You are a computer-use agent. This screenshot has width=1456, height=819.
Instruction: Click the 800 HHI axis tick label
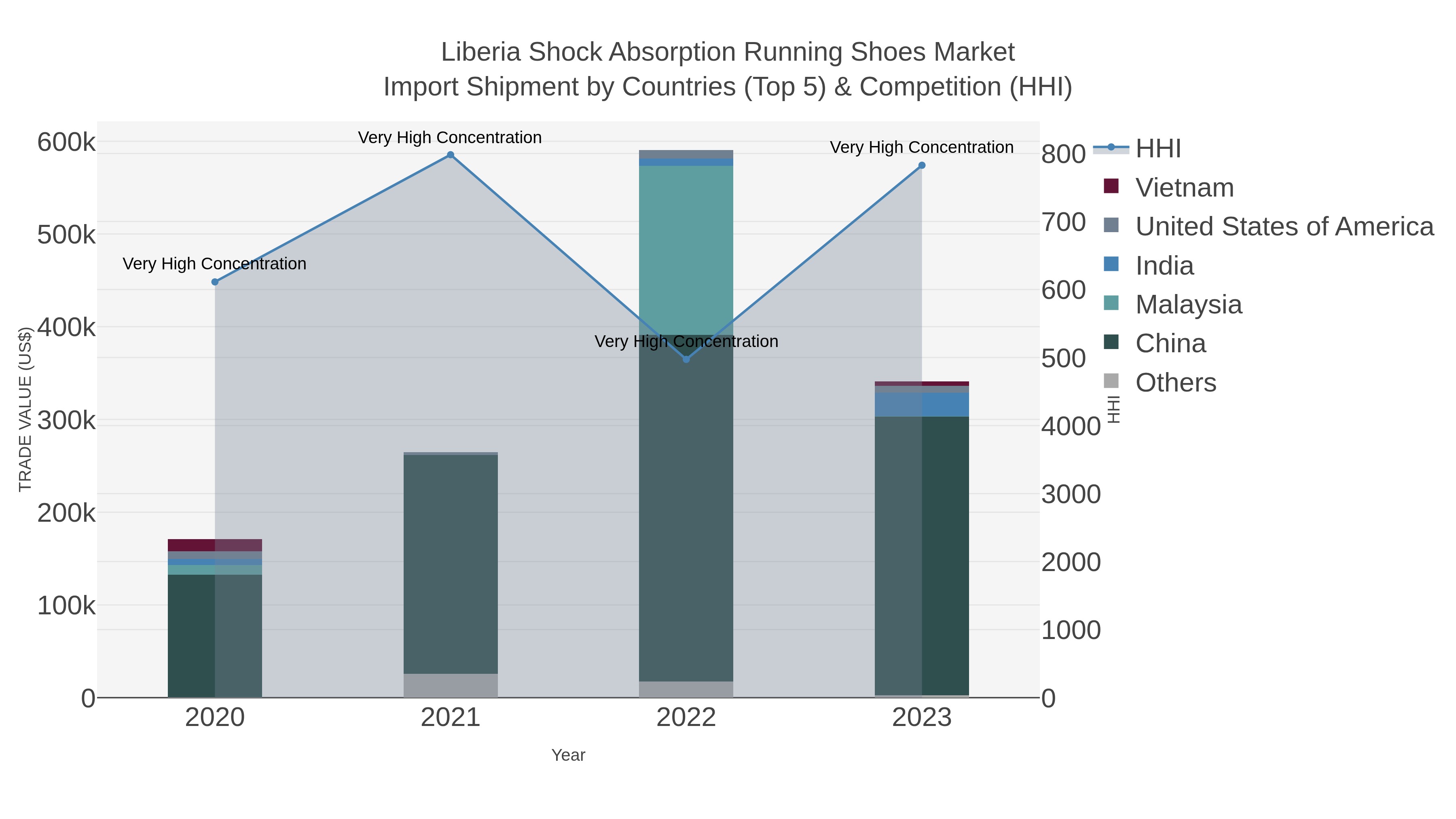click(x=1064, y=154)
